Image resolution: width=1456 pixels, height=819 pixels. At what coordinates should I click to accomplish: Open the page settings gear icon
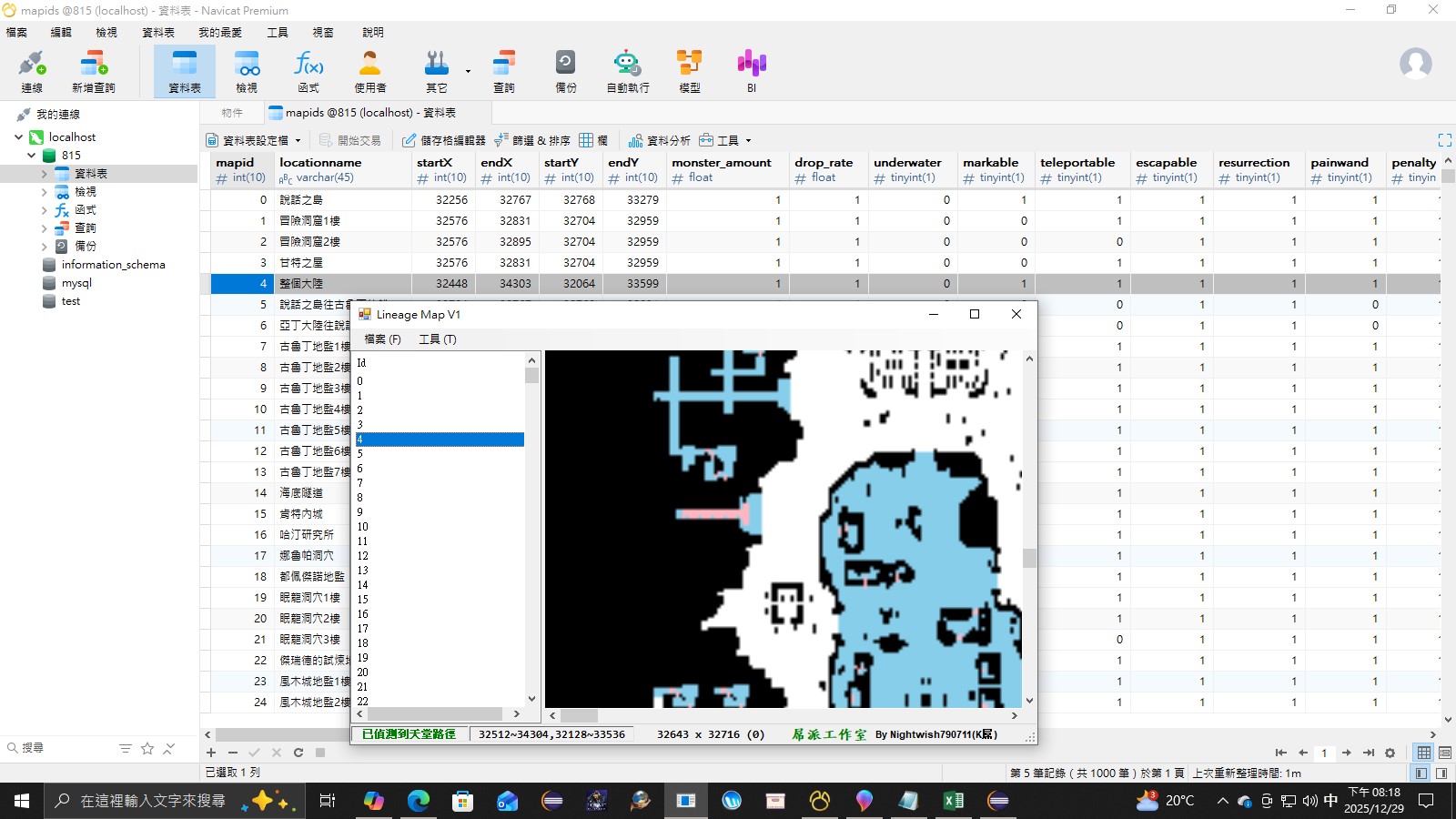[1390, 753]
